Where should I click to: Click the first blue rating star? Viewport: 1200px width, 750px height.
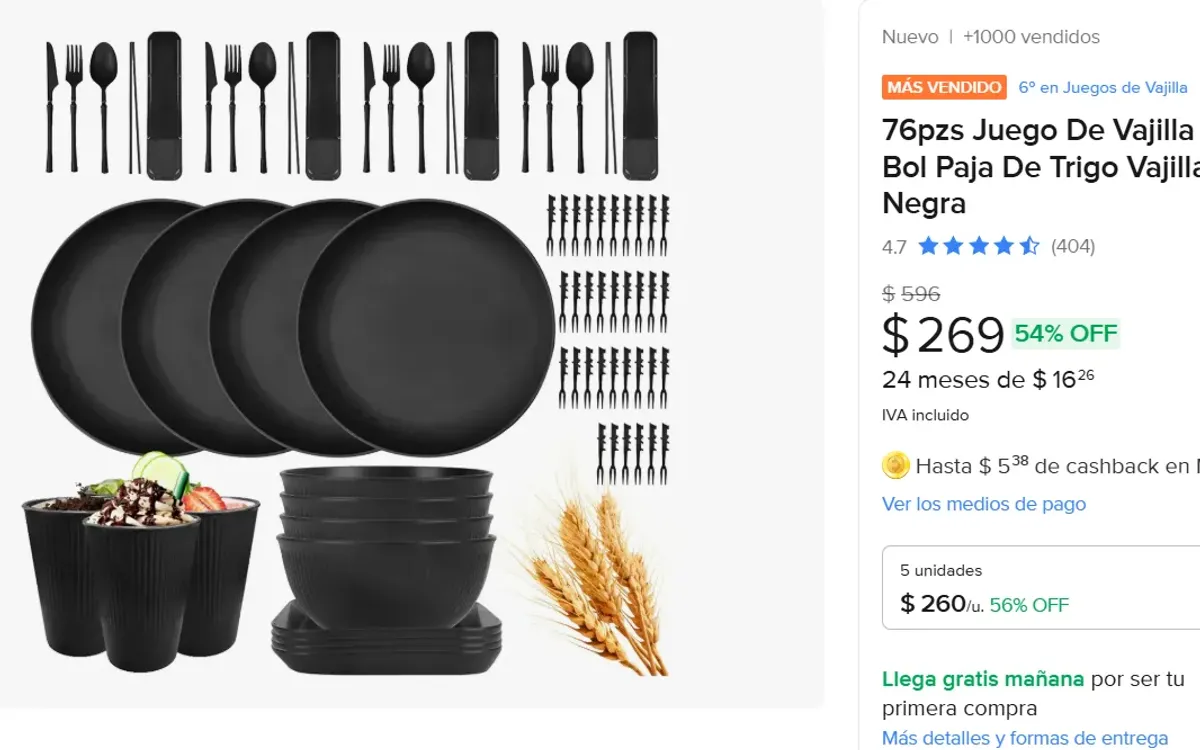(929, 246)
